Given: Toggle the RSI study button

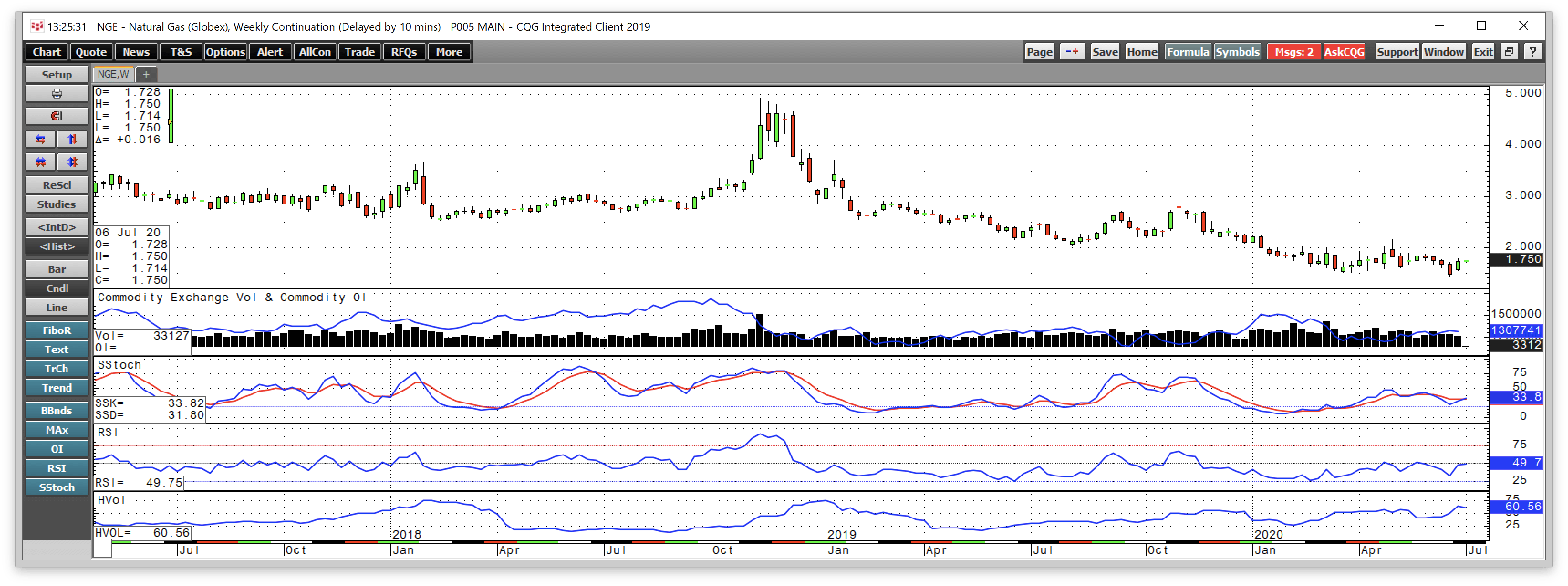Looking at the screenshot, I should 57,468.
